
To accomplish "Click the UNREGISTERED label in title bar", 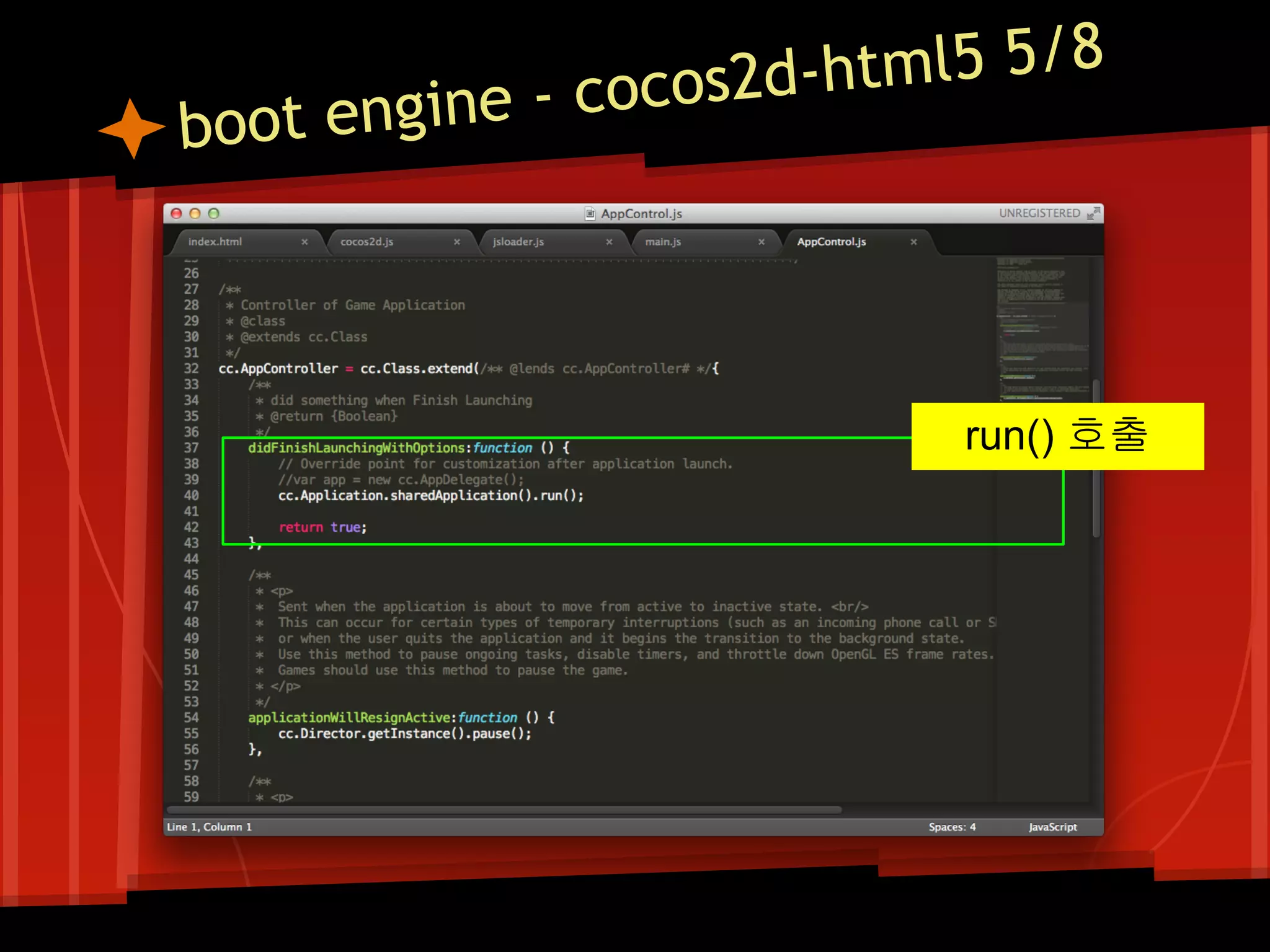I will tap(1039, 213).
